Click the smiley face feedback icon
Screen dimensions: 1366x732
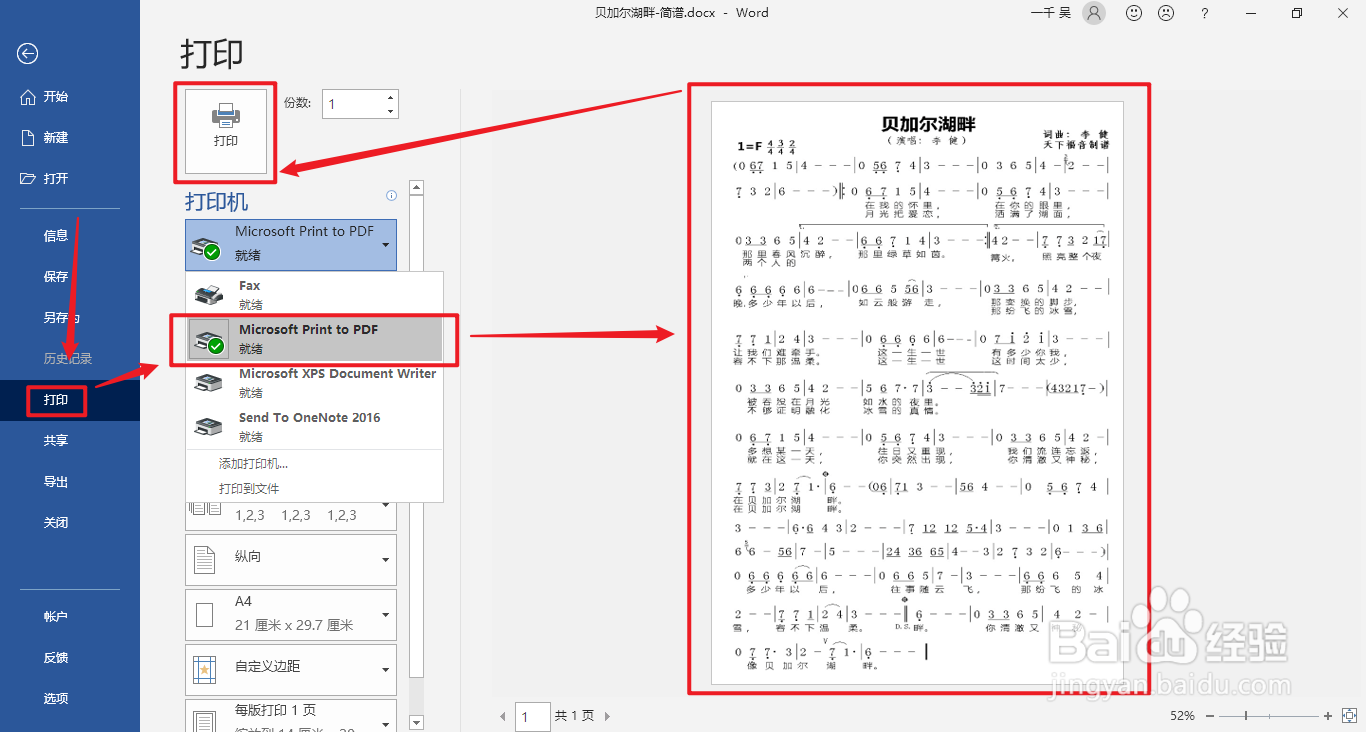[1134, 13]
